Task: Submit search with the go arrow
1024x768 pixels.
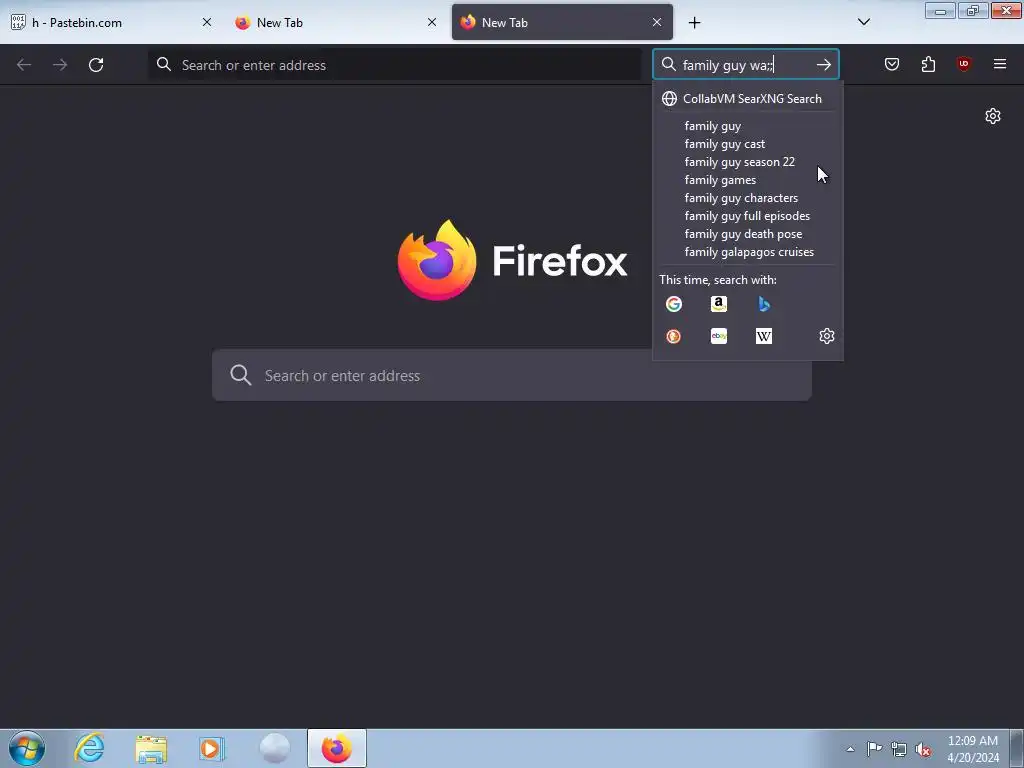Action: click(x=824, y=65)
